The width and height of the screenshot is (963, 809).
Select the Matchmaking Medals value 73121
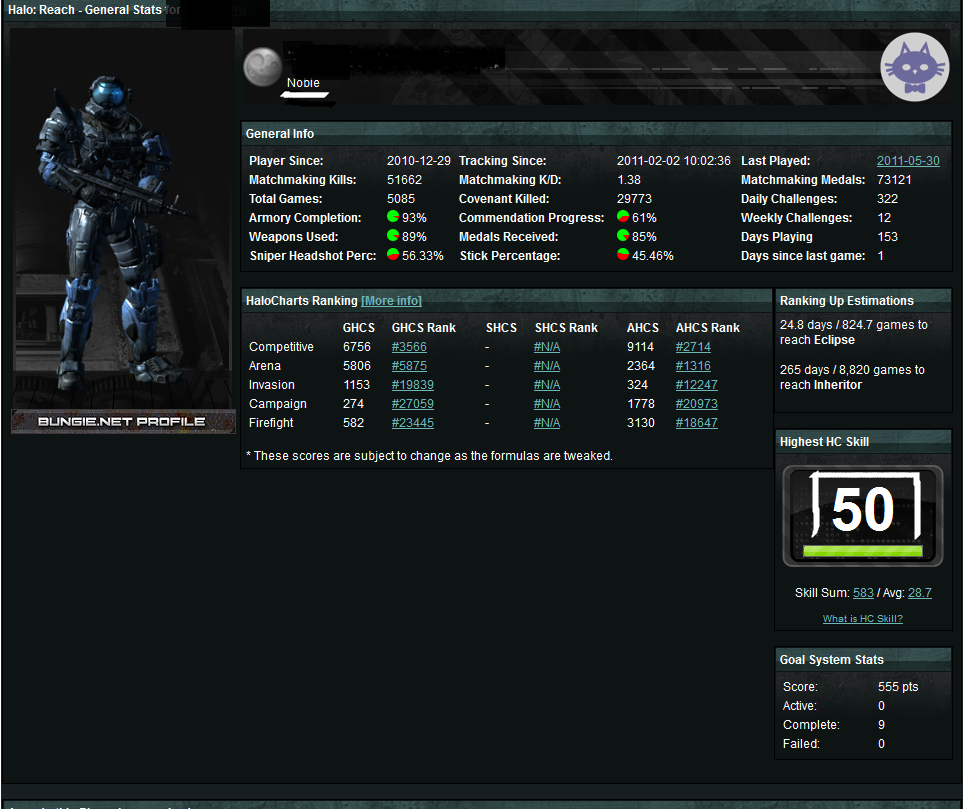pos(894,179)
